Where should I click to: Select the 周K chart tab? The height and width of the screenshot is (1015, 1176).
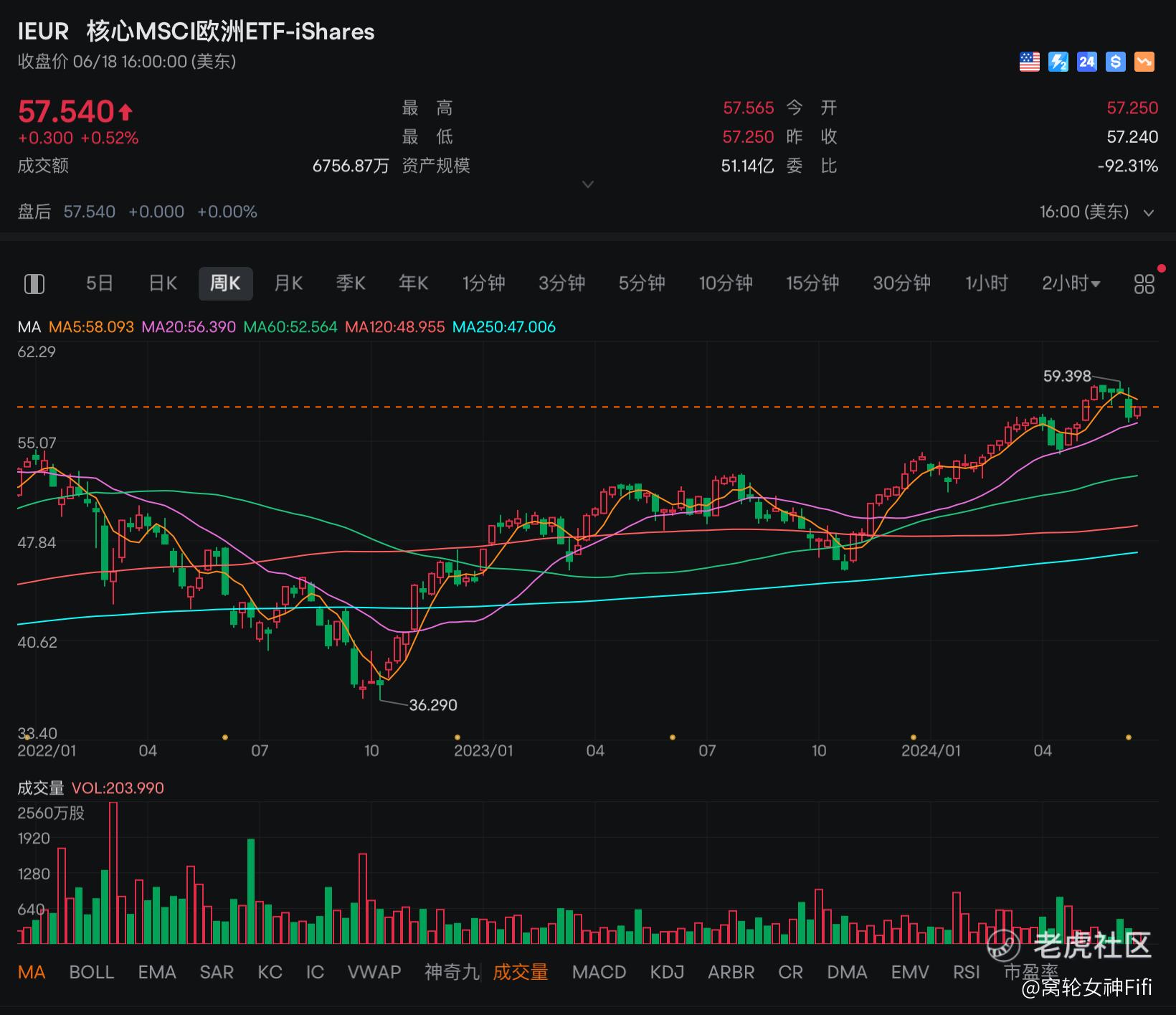click(x=225, y=283)
